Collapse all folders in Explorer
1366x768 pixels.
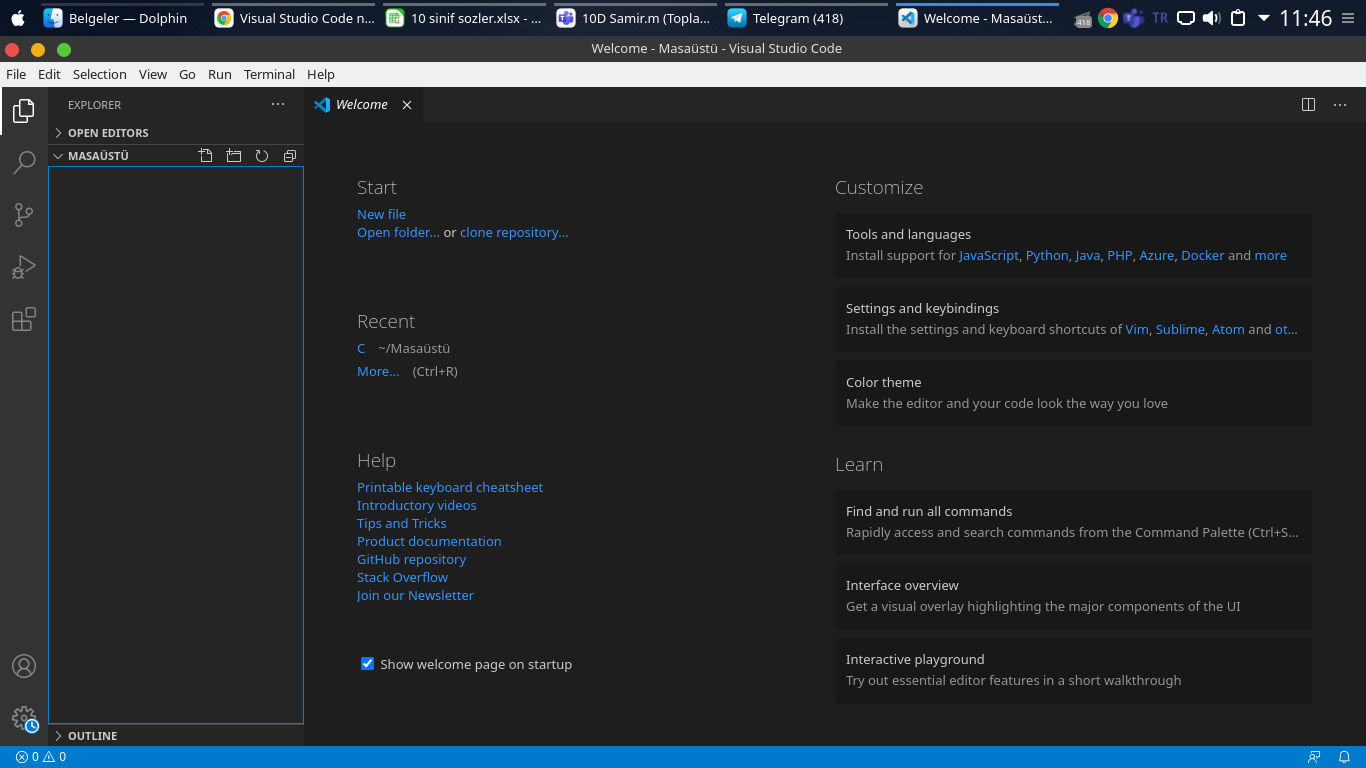290,156
